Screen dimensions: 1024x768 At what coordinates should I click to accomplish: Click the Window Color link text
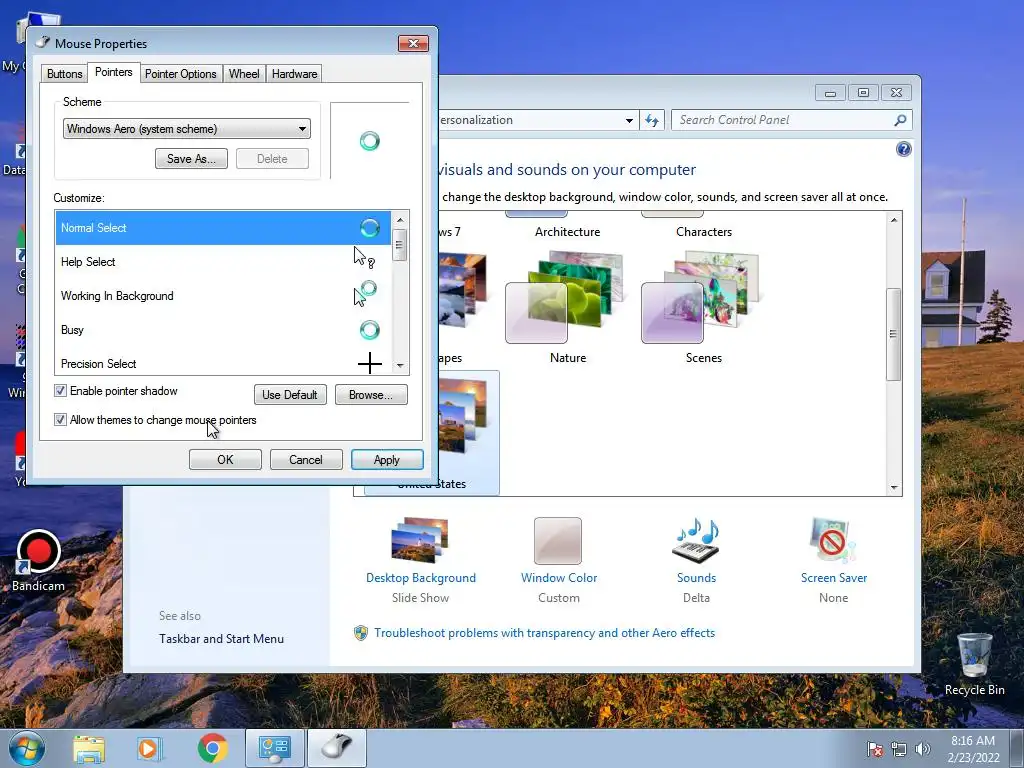pyautogui.click(x=559, y=578)
